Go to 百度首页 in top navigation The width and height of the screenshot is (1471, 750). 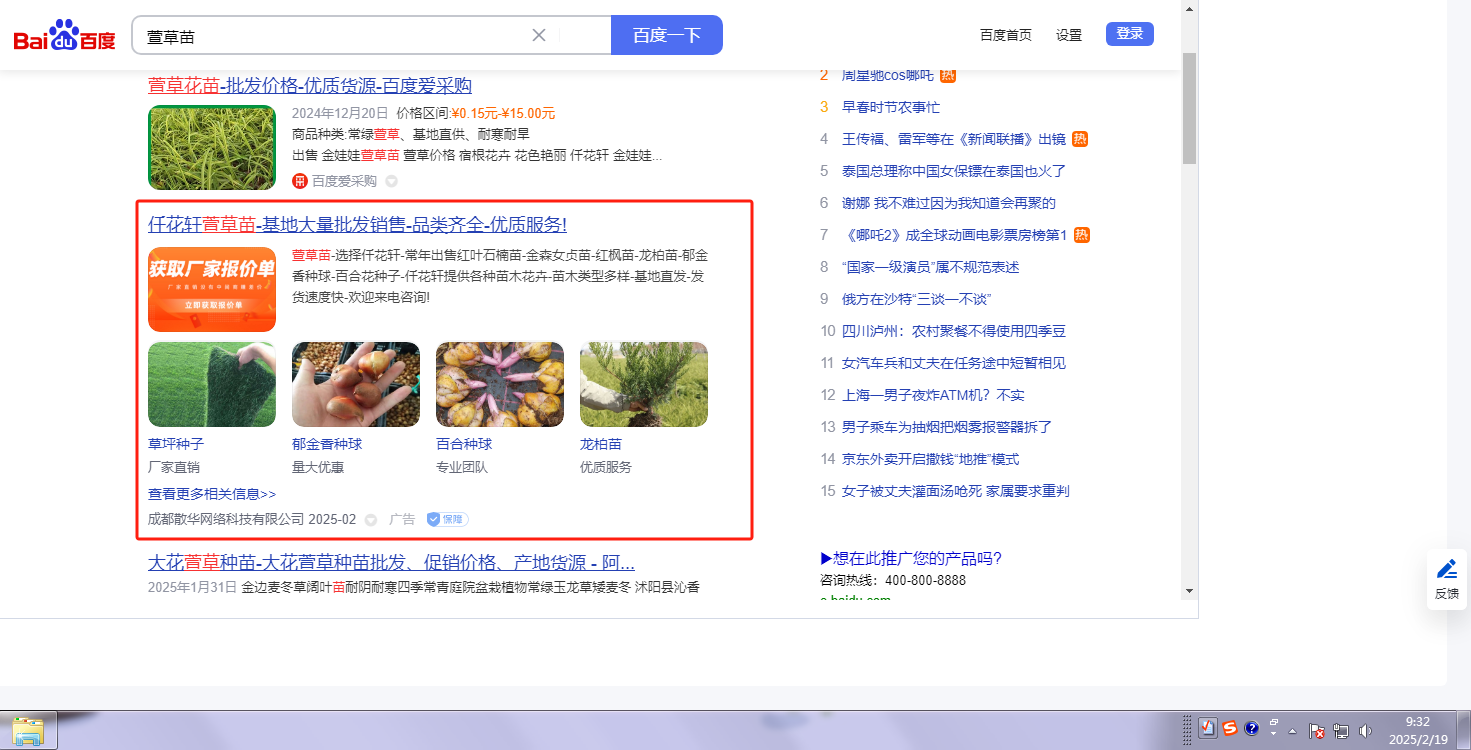point(1005,35)
